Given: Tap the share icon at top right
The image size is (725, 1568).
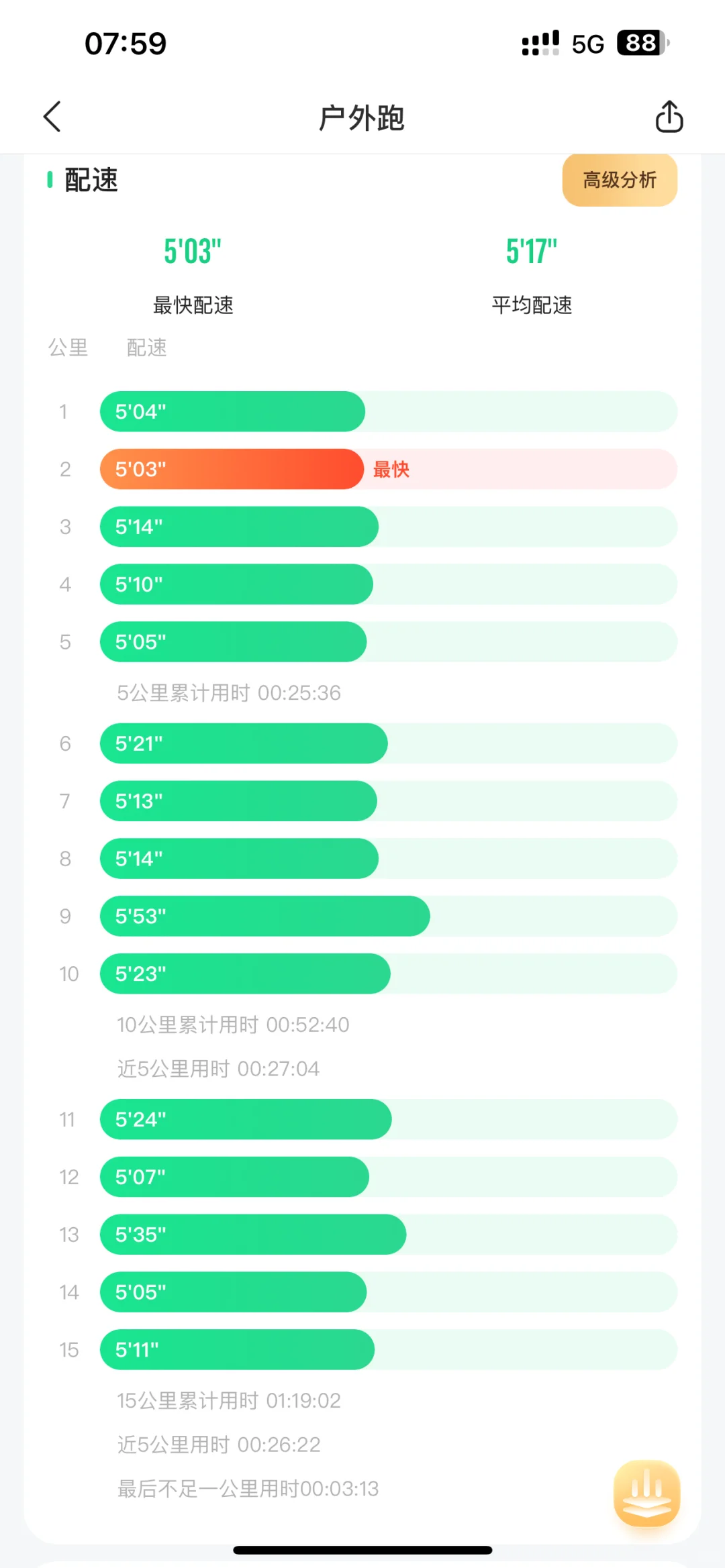Looking at the screenshot, I should tap(669, 117).
